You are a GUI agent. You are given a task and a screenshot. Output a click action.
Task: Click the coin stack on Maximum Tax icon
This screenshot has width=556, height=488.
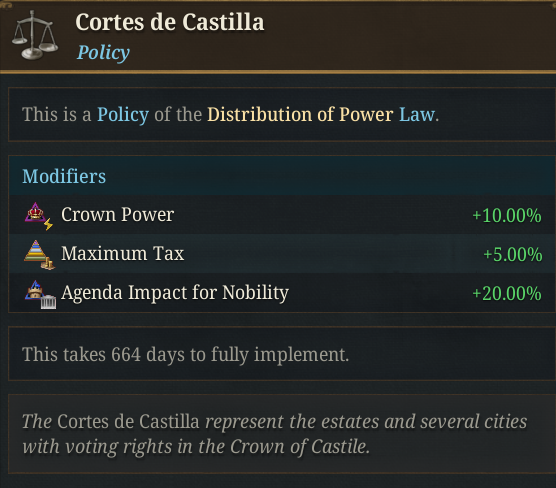click(x=48, y=264)
